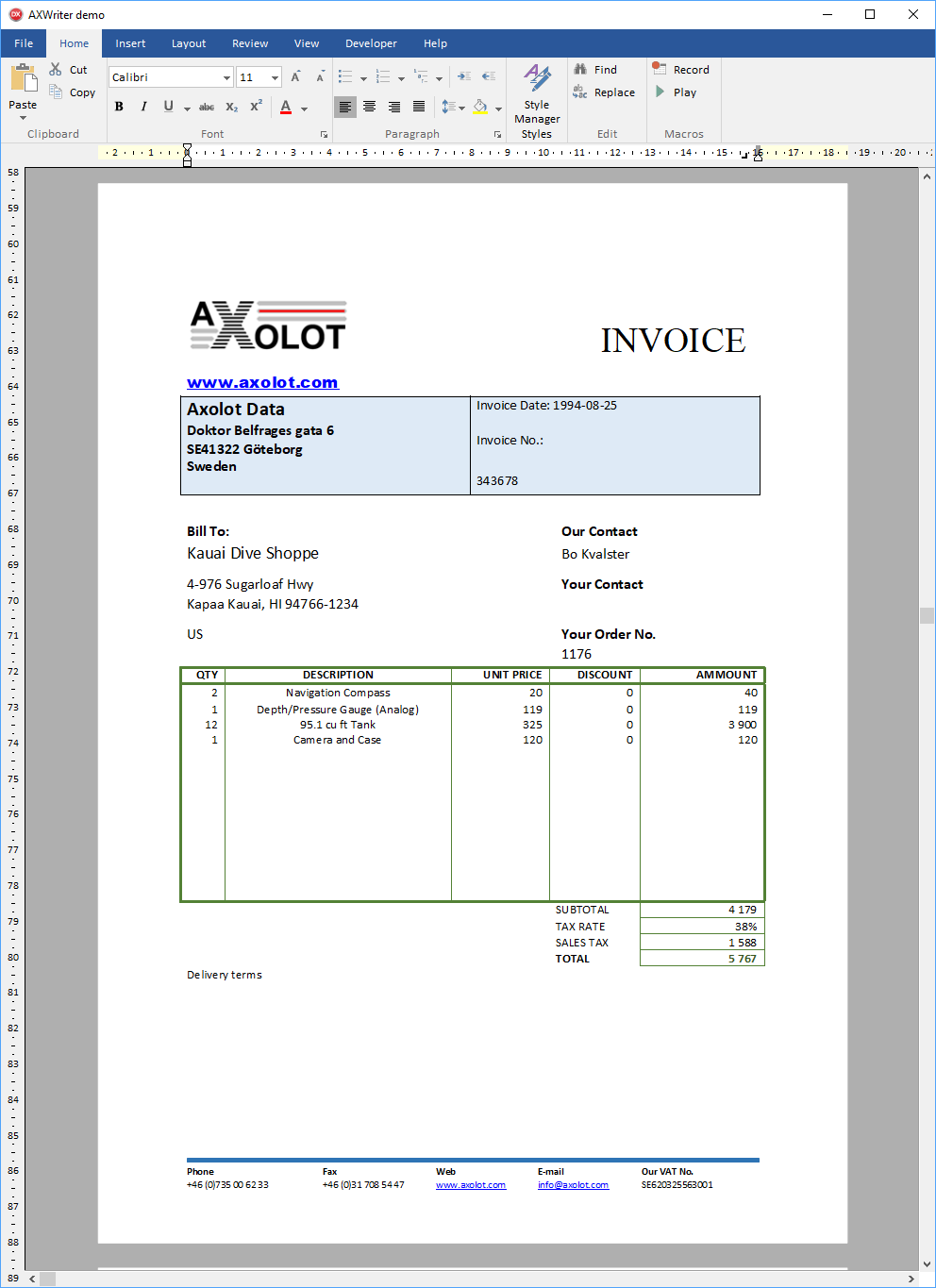The height and width of the screenshot is (1288, 936).
Task: Open Calibri font name dropdown
Action: click(x=226, y=77)
